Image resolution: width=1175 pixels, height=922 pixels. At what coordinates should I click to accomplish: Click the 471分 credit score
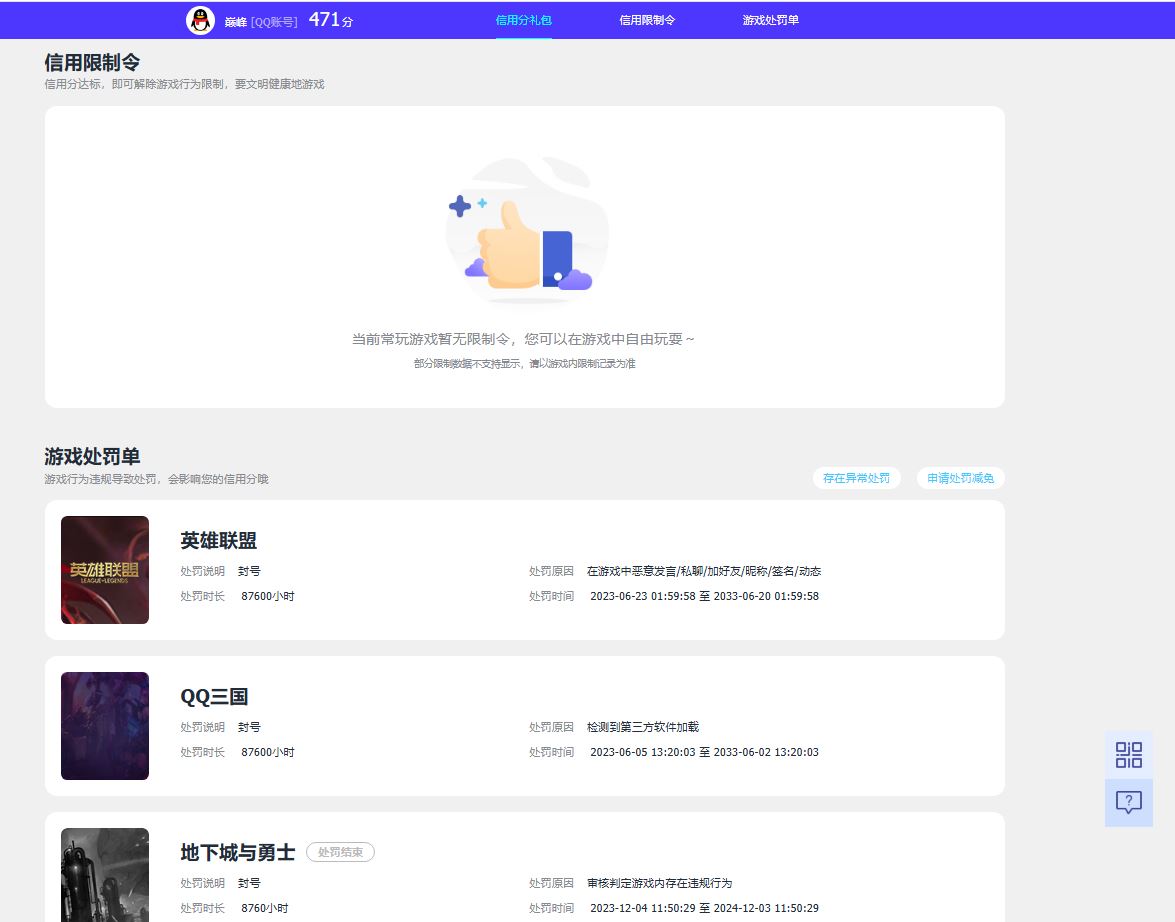330,20
